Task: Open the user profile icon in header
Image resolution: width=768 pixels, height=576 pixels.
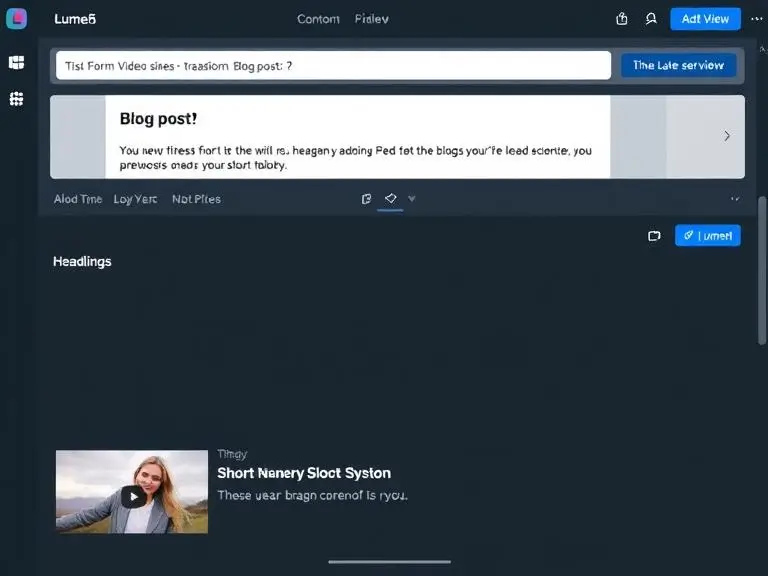Action: [x=651, y=19]
